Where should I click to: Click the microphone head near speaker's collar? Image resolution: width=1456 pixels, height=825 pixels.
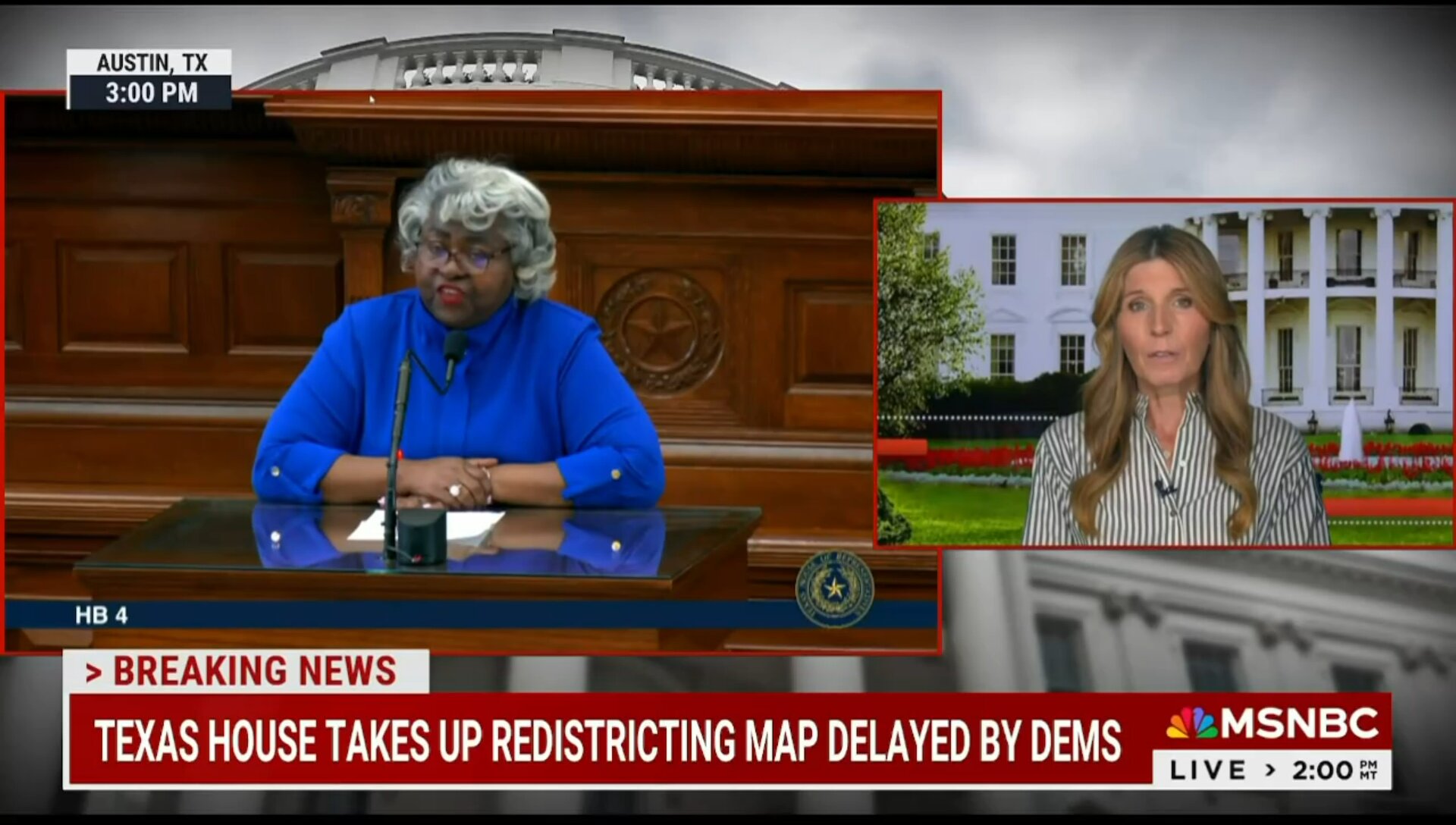click(455, 347)
